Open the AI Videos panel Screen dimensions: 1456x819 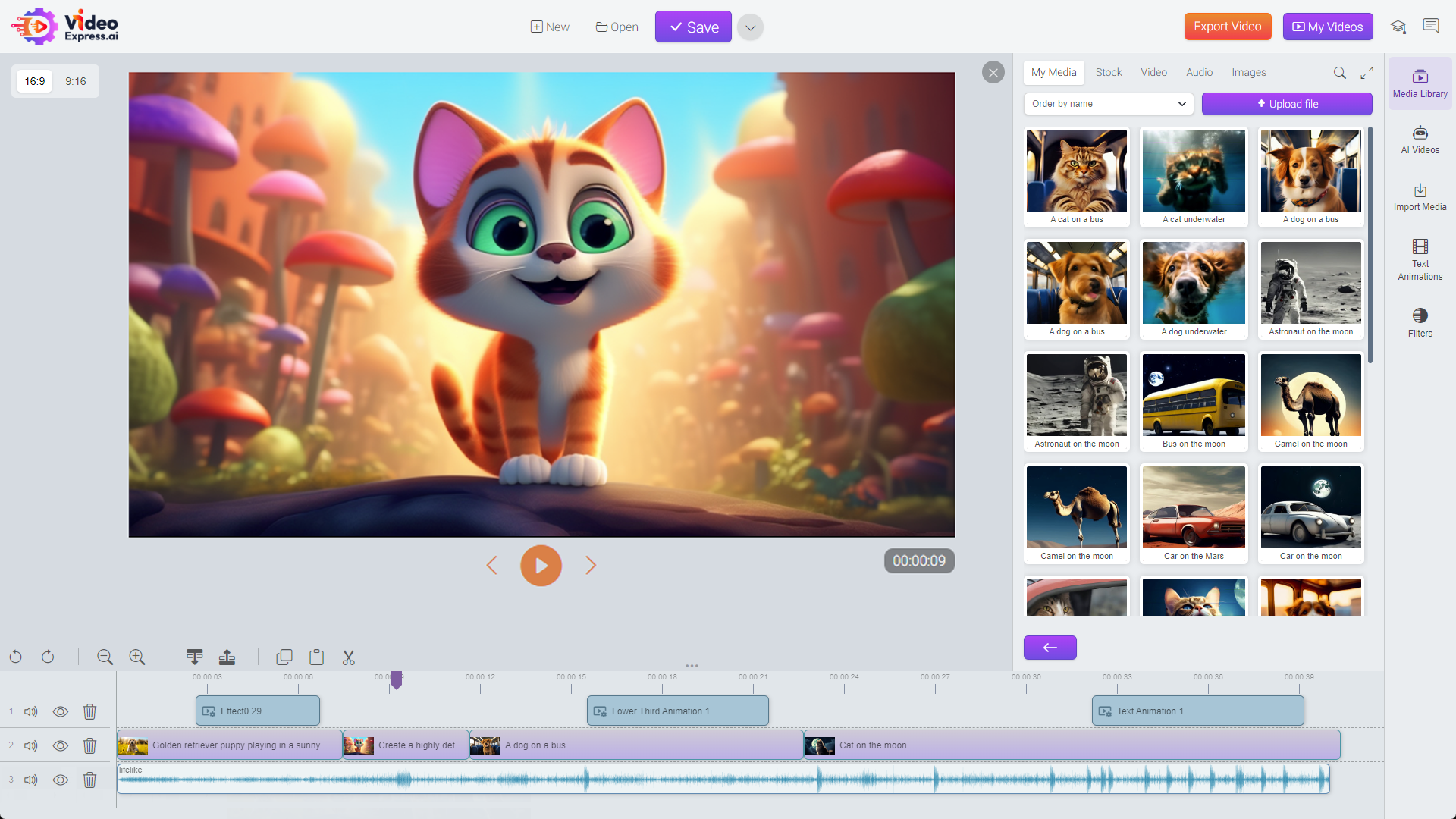coord(1420,140)
